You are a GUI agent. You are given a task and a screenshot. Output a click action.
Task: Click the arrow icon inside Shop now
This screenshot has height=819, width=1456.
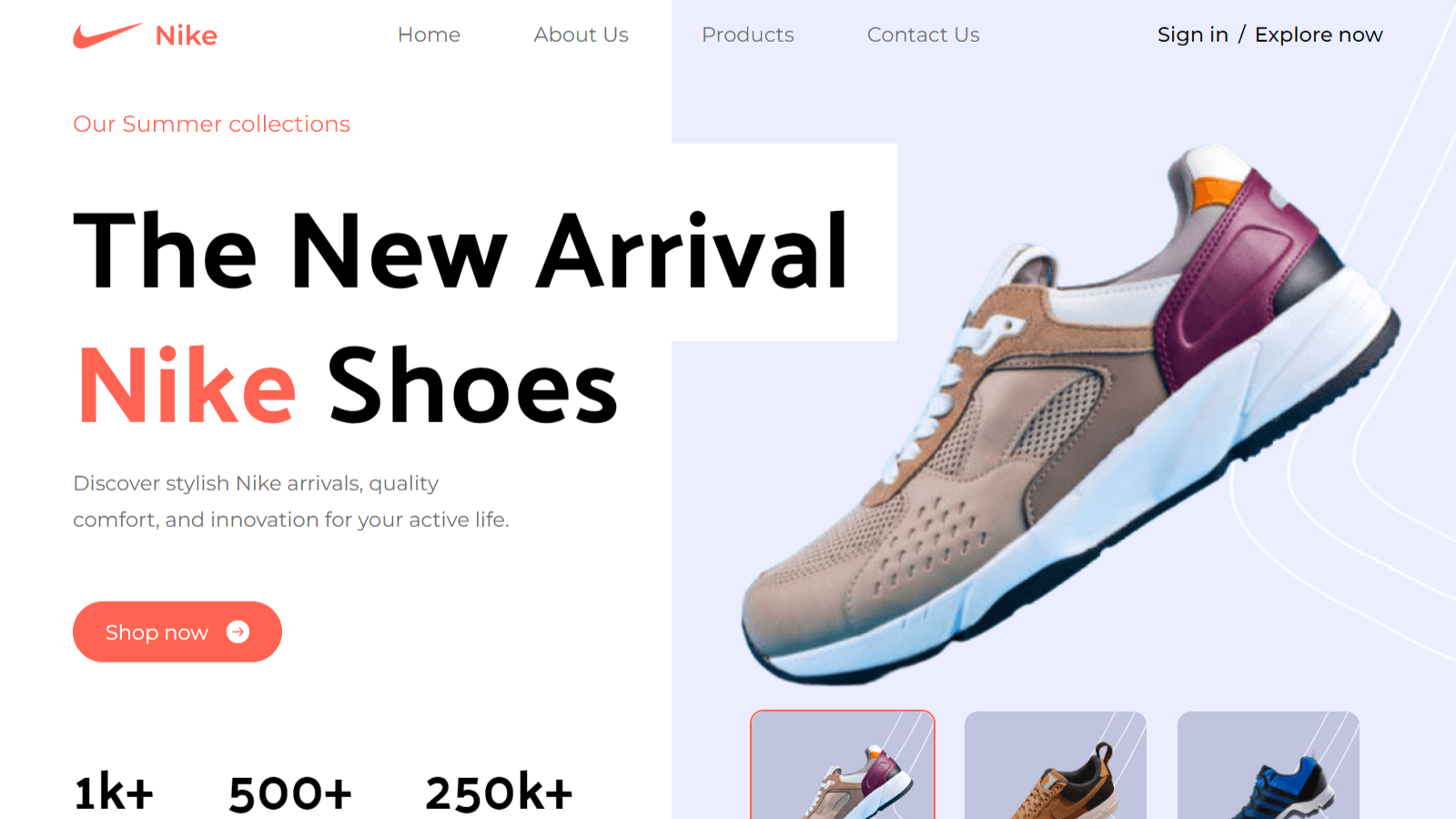pyautogui.click(x=238, y=632)
